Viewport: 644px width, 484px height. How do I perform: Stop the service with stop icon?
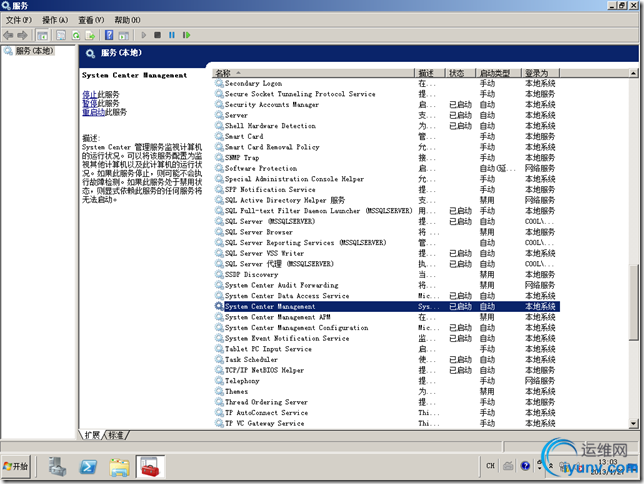pyautogui.click(x=157, y=35)
